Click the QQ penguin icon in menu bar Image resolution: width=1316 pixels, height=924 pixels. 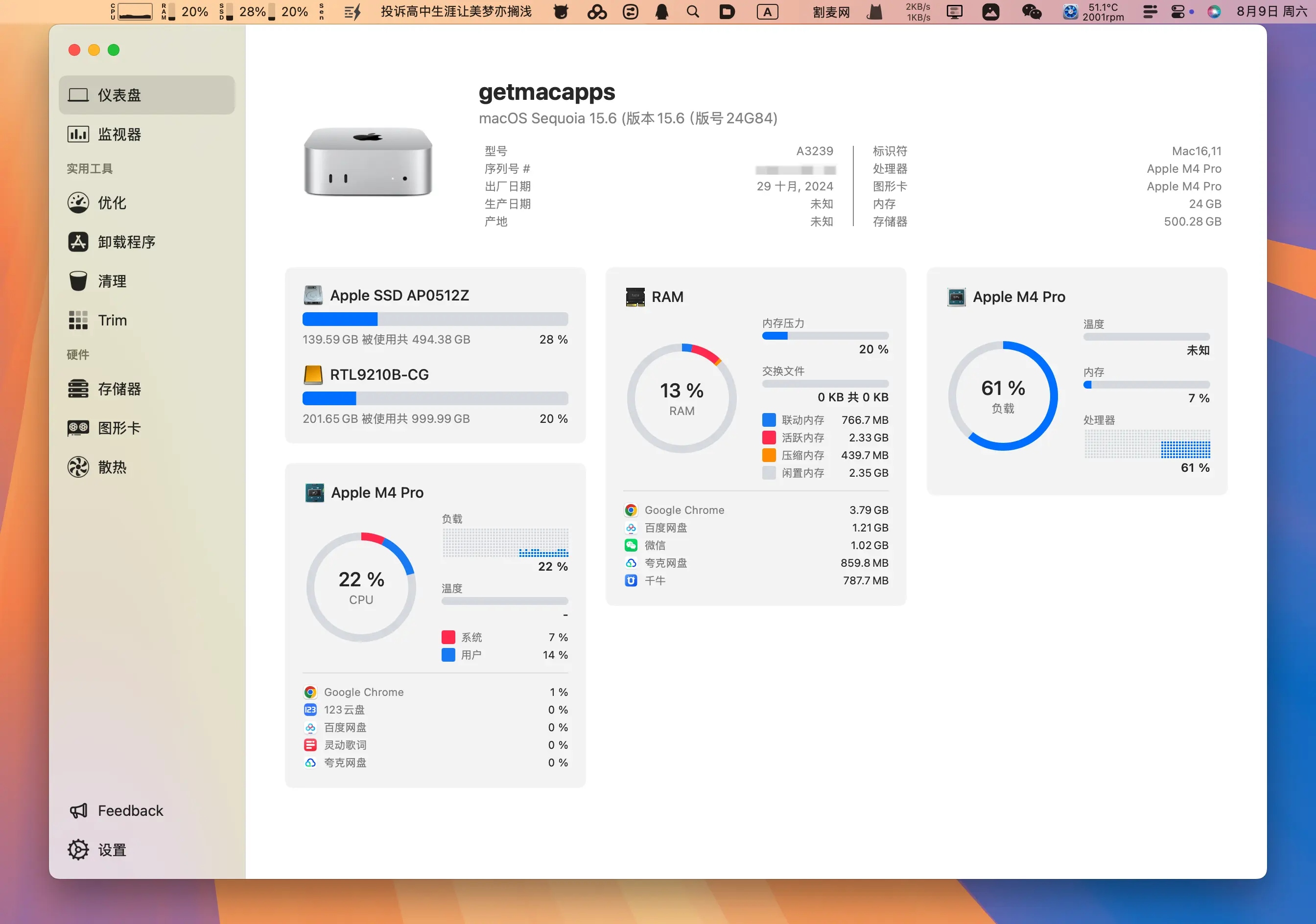tap(661, 11)
